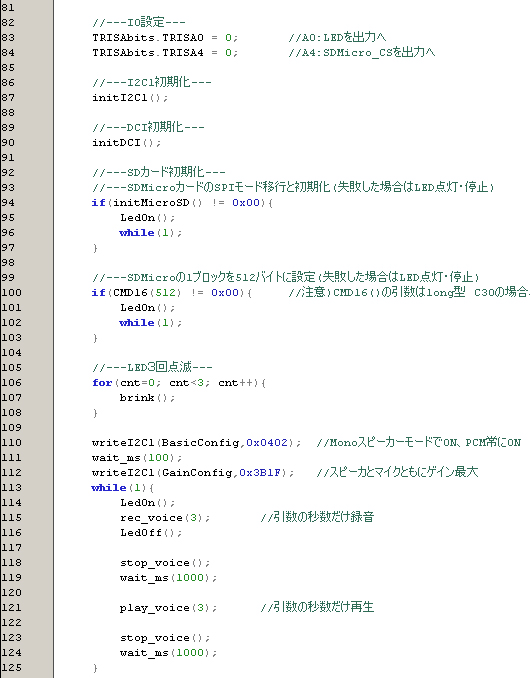Click the for(cnt=0; cnt<3; cnt++) line
530x678 pixels.
coord(179,383)
